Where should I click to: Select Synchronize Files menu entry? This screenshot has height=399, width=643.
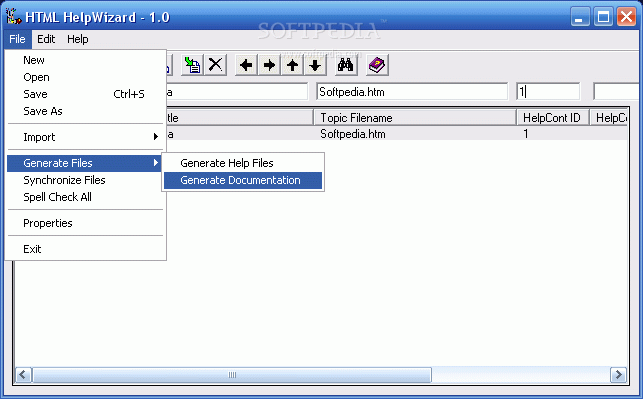(x=85, y=180)
